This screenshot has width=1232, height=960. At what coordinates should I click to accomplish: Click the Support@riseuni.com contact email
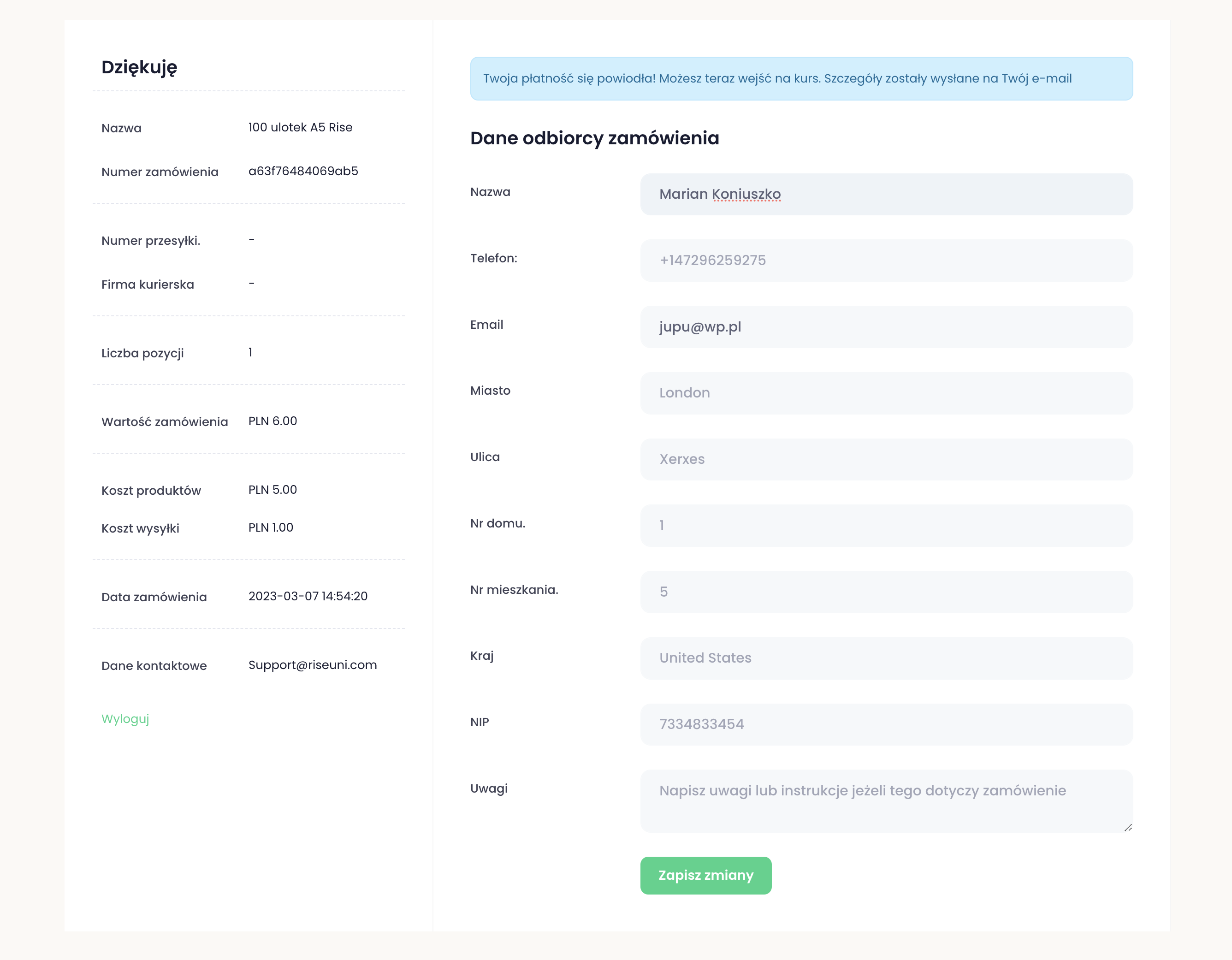pos(313,665)
